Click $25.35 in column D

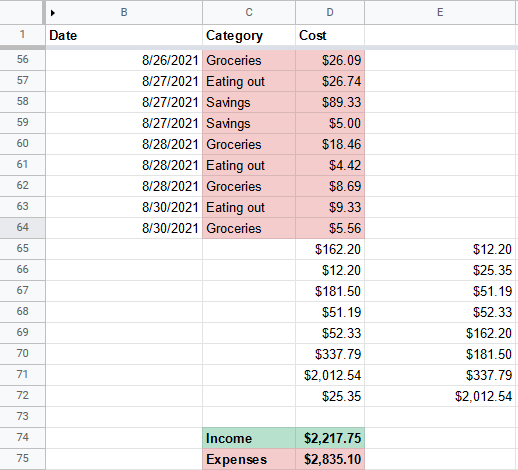point(330,396)
